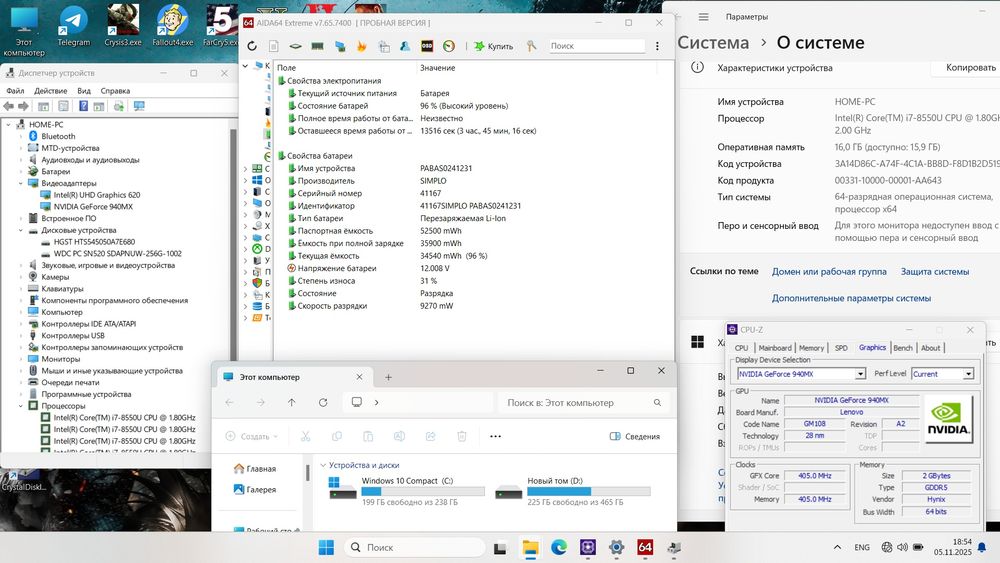Switch to the About tab in CPU-Z

pyautogui.click(x=930, y=347)
